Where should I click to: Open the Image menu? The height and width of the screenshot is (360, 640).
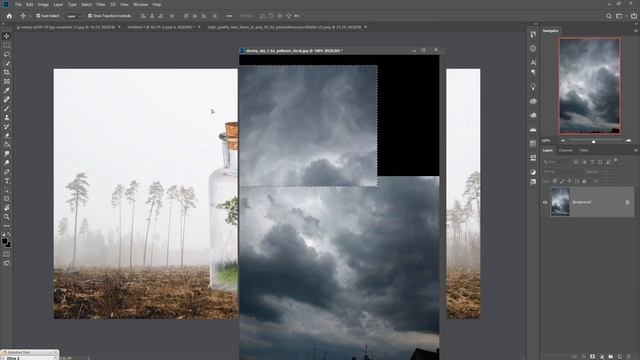point(43,4)
